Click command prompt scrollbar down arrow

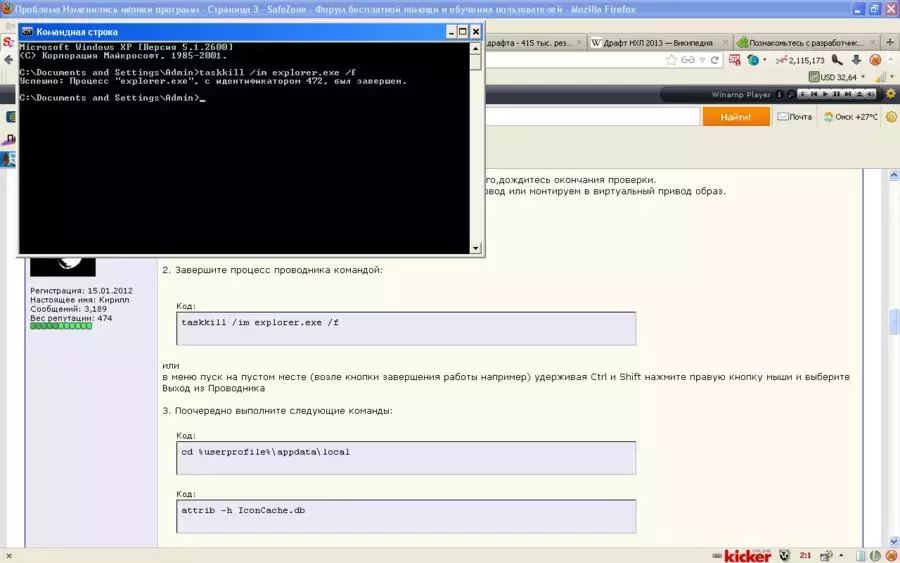tap(475, 248)
